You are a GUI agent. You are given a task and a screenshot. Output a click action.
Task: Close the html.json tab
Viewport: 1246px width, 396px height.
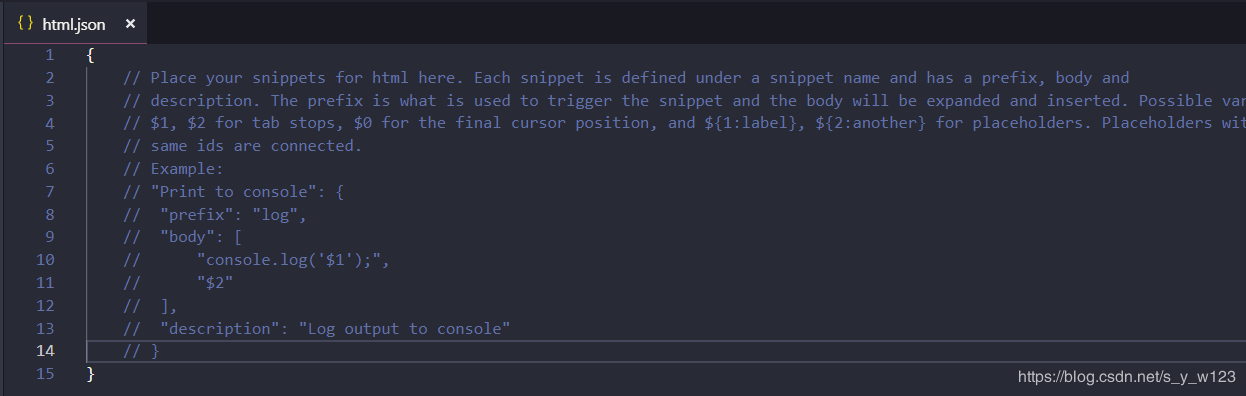tap(130, 24)
